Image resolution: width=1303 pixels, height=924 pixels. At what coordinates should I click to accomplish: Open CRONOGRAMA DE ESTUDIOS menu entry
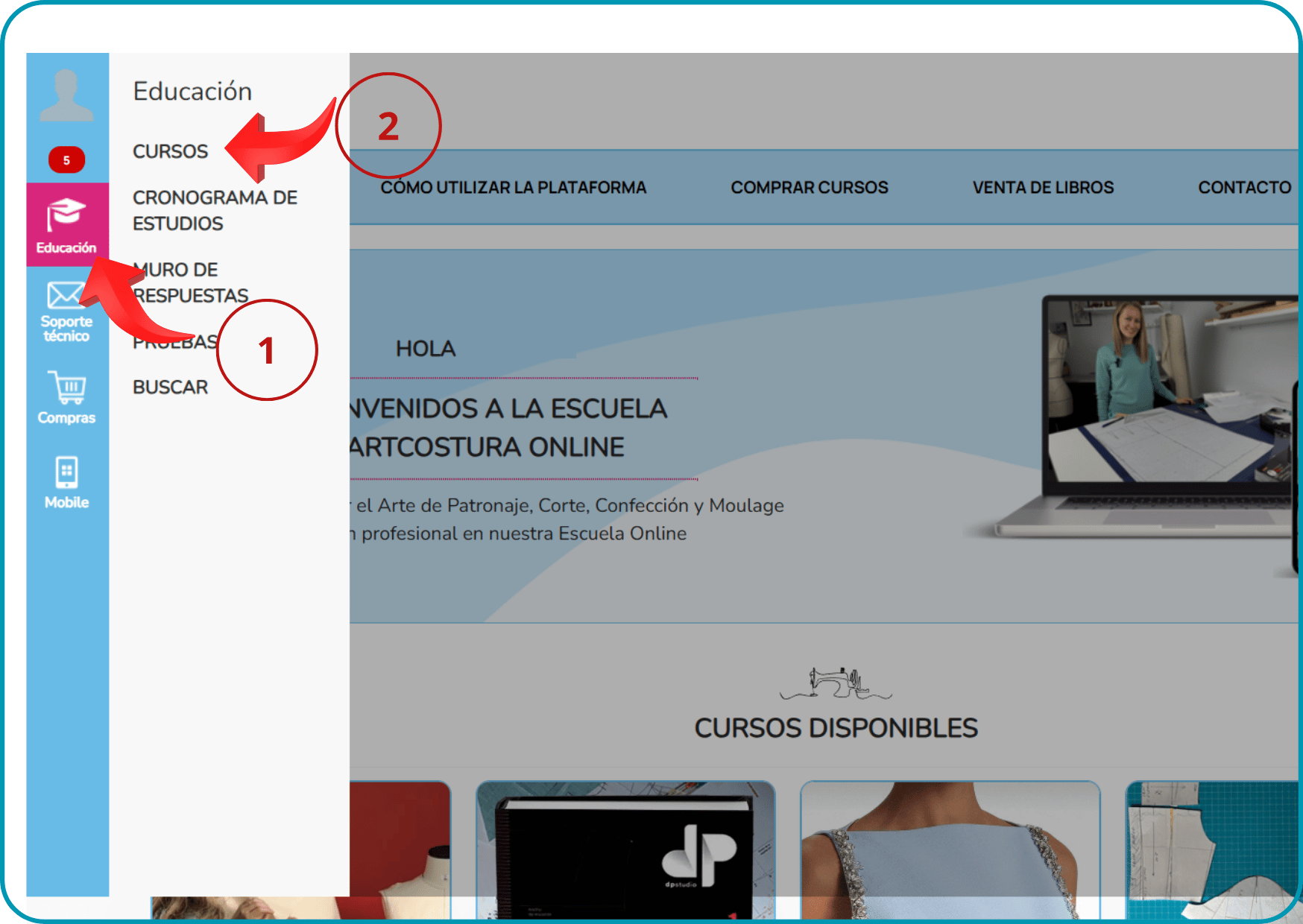point(215,210)
